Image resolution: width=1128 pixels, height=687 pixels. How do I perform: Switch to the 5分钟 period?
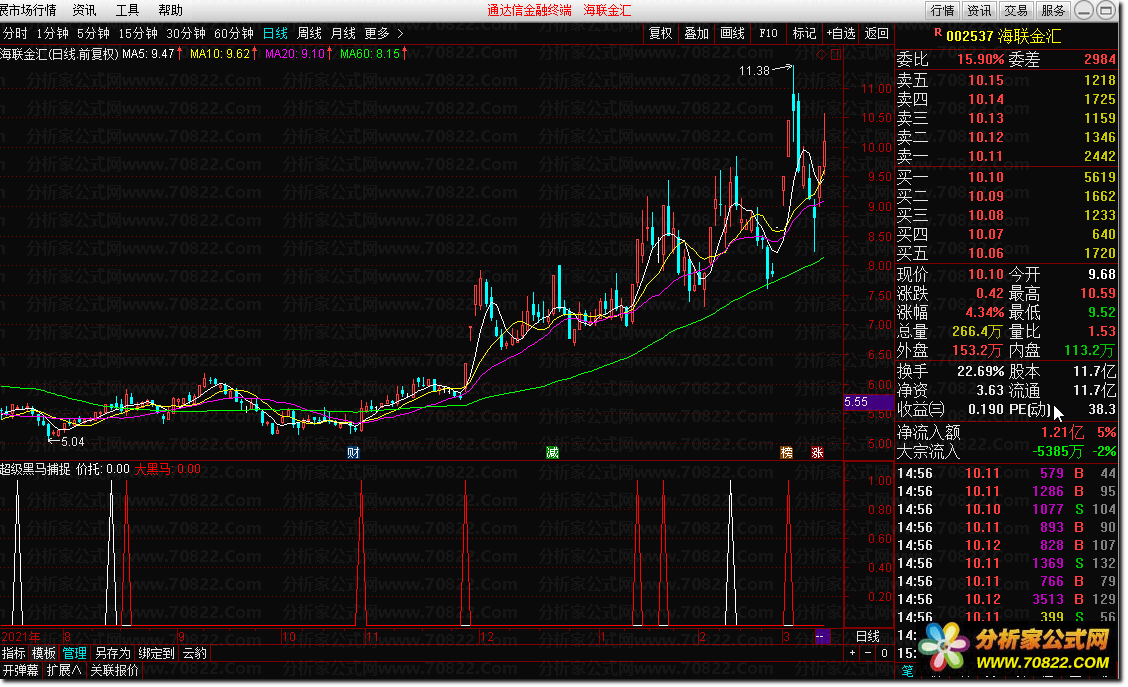pyautogui.click(x=93, y=33)
